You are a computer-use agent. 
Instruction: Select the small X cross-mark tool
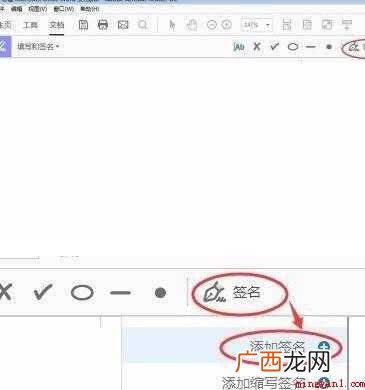[257, 47]
